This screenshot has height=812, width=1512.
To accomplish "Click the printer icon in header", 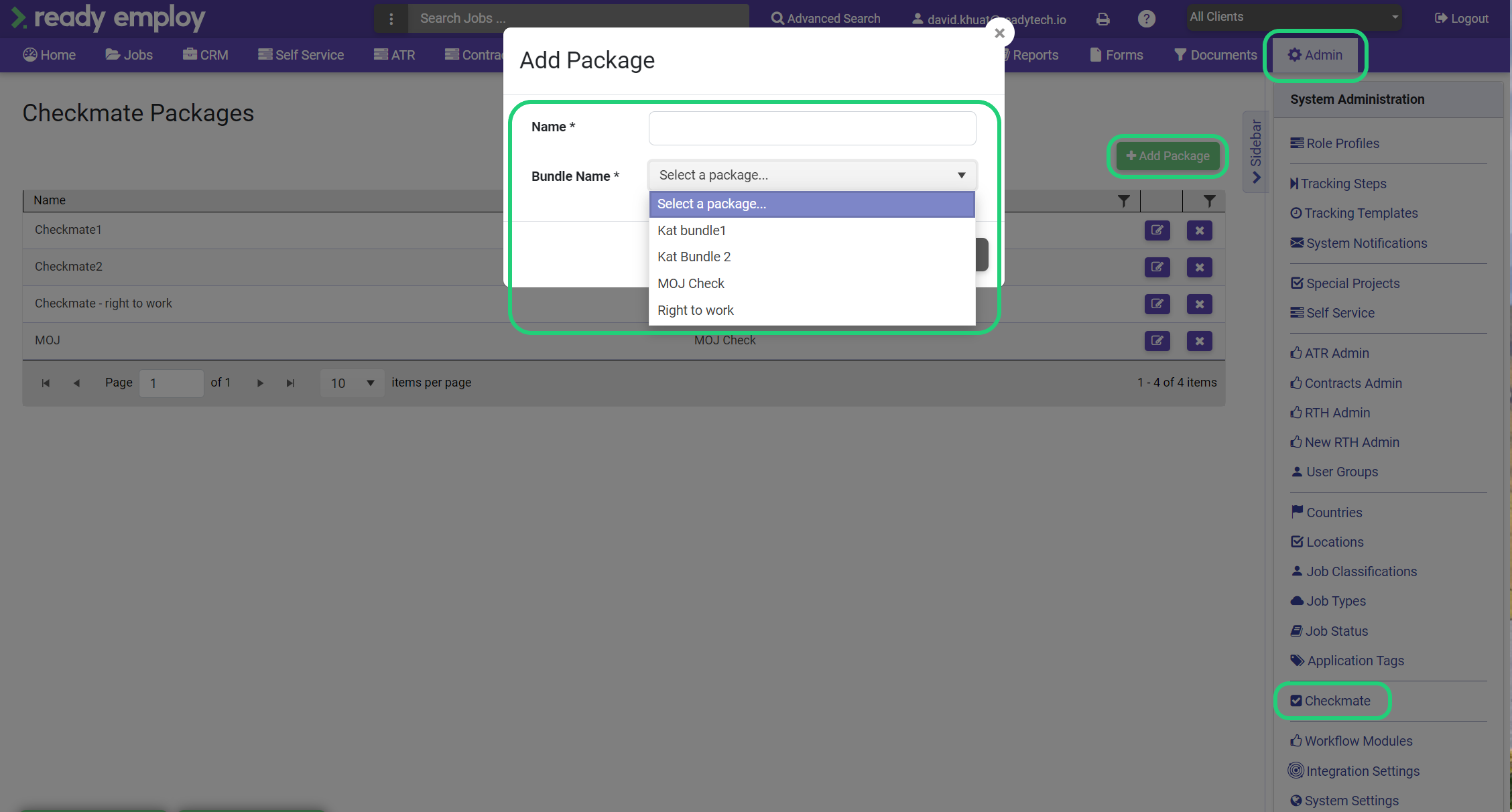I will 1102,19.
